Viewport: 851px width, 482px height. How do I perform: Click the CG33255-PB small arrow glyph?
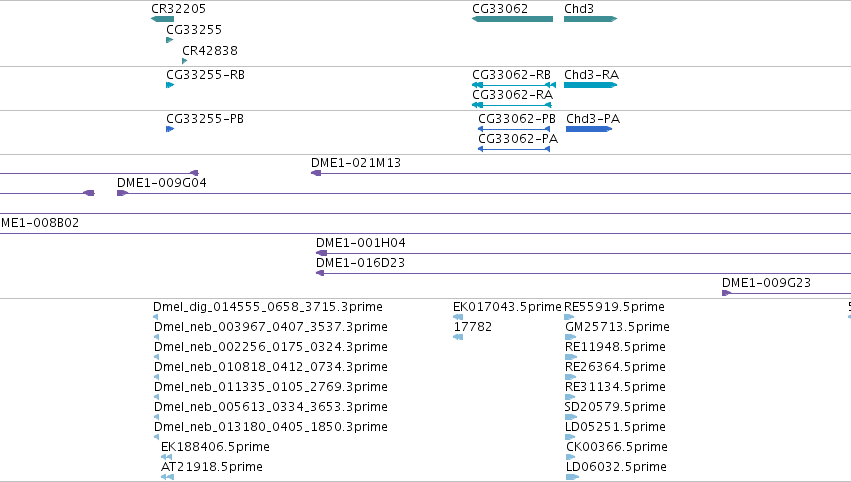tap(170, 129)
